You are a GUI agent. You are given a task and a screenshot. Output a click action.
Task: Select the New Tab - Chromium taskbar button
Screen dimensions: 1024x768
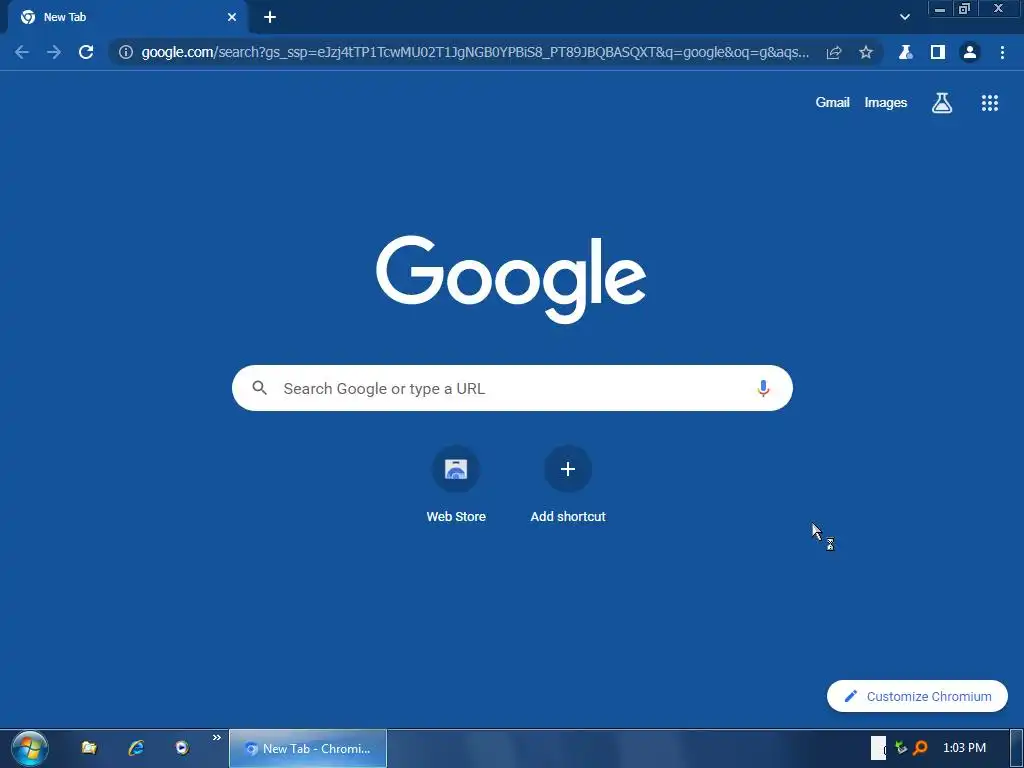point(308,748)
